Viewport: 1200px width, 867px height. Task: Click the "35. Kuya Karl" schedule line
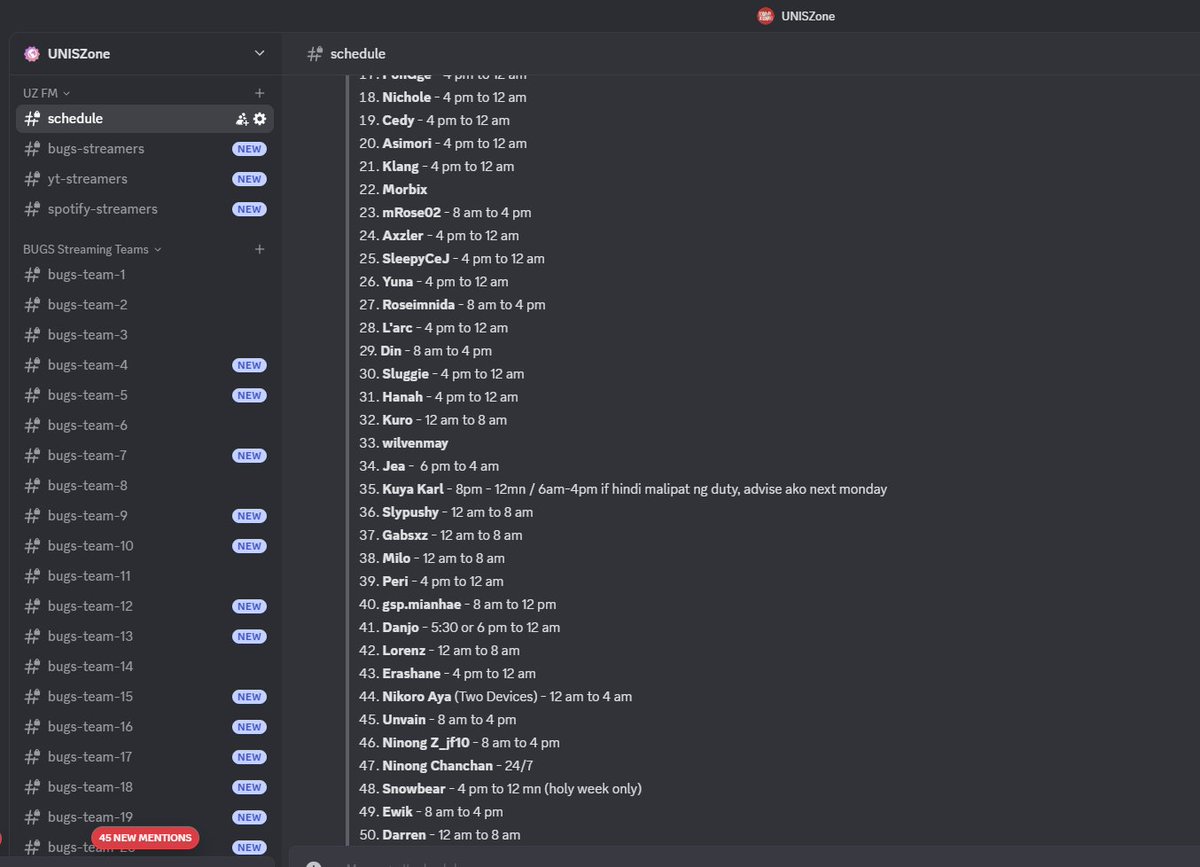pos(623,489)
